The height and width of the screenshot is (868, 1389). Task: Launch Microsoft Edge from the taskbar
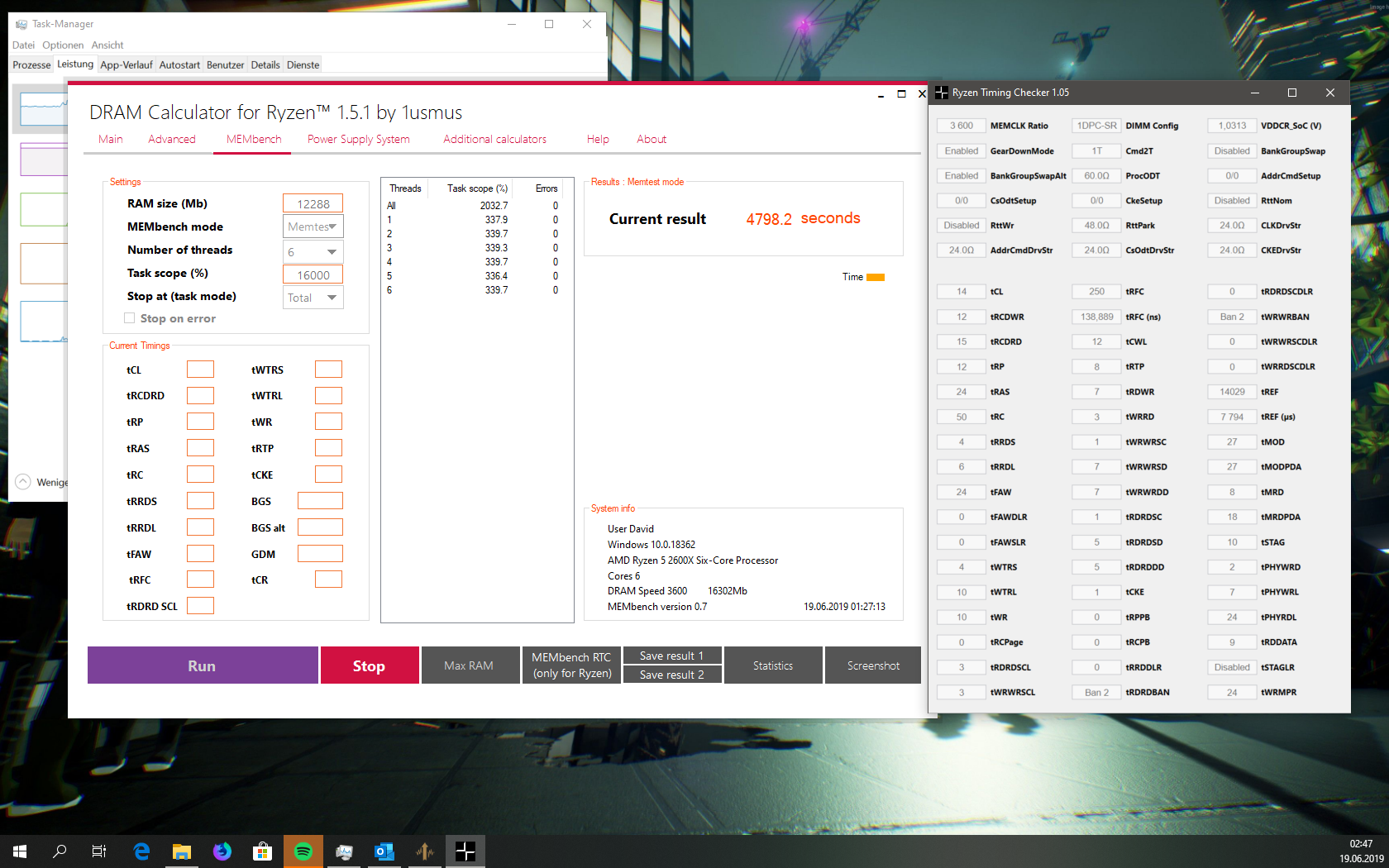[141, 851]
